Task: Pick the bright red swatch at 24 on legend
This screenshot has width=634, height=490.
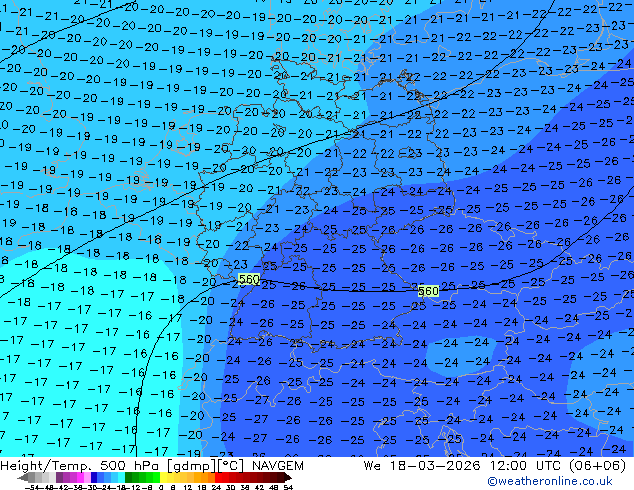Action: coord(218,478)
